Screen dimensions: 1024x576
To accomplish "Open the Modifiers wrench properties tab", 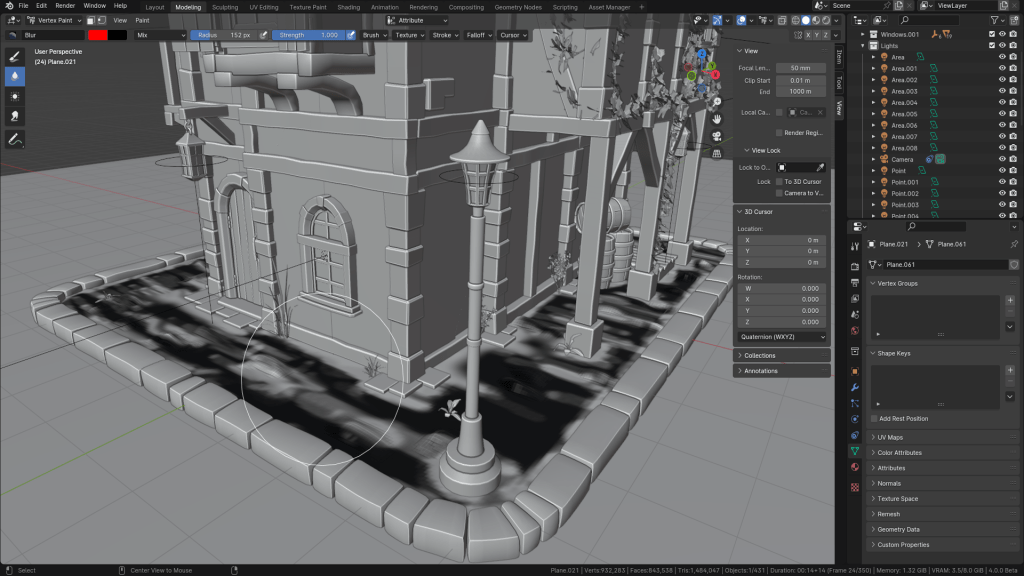I will [x=855, y=386].
